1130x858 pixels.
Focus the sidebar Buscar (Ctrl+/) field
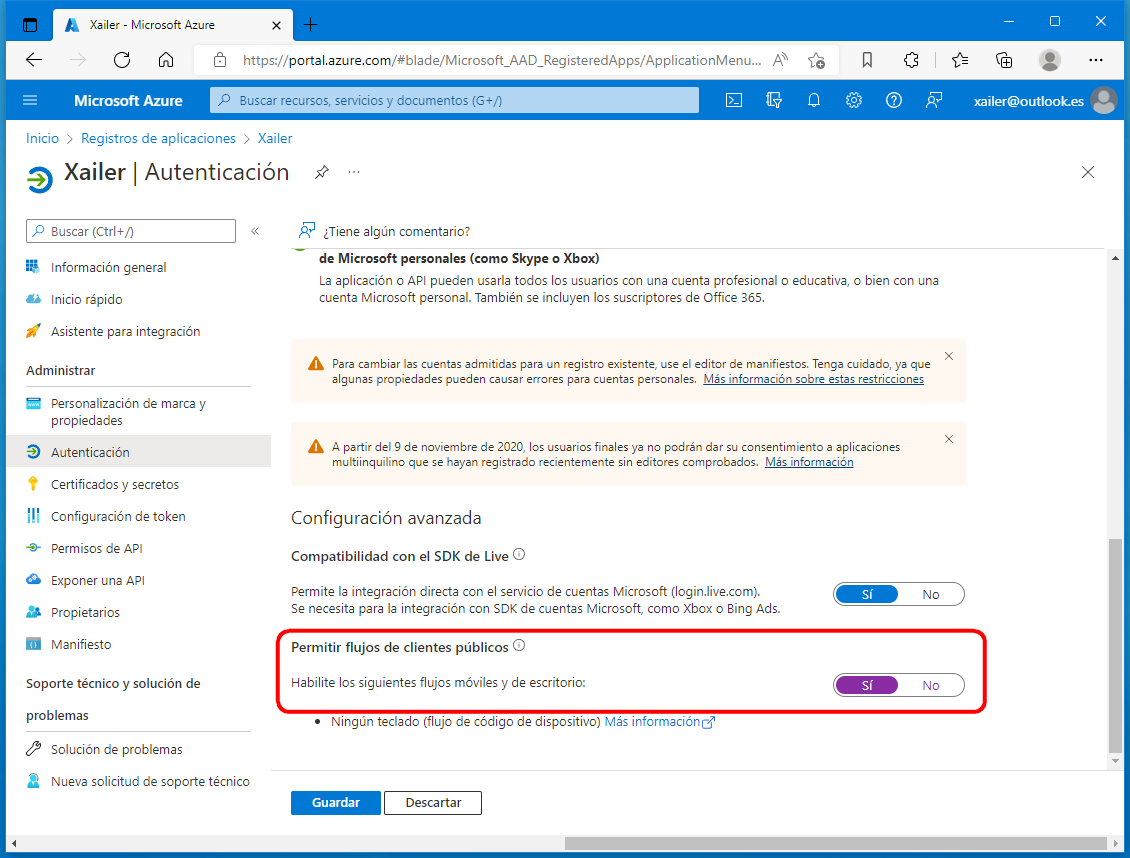(130, 231)
